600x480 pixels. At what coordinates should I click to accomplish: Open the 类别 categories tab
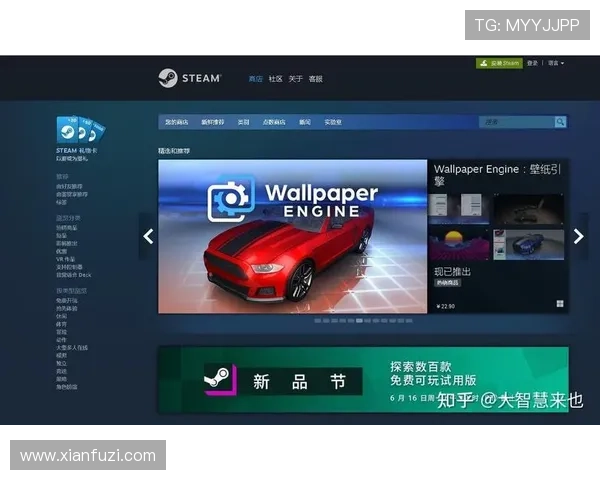243,122
